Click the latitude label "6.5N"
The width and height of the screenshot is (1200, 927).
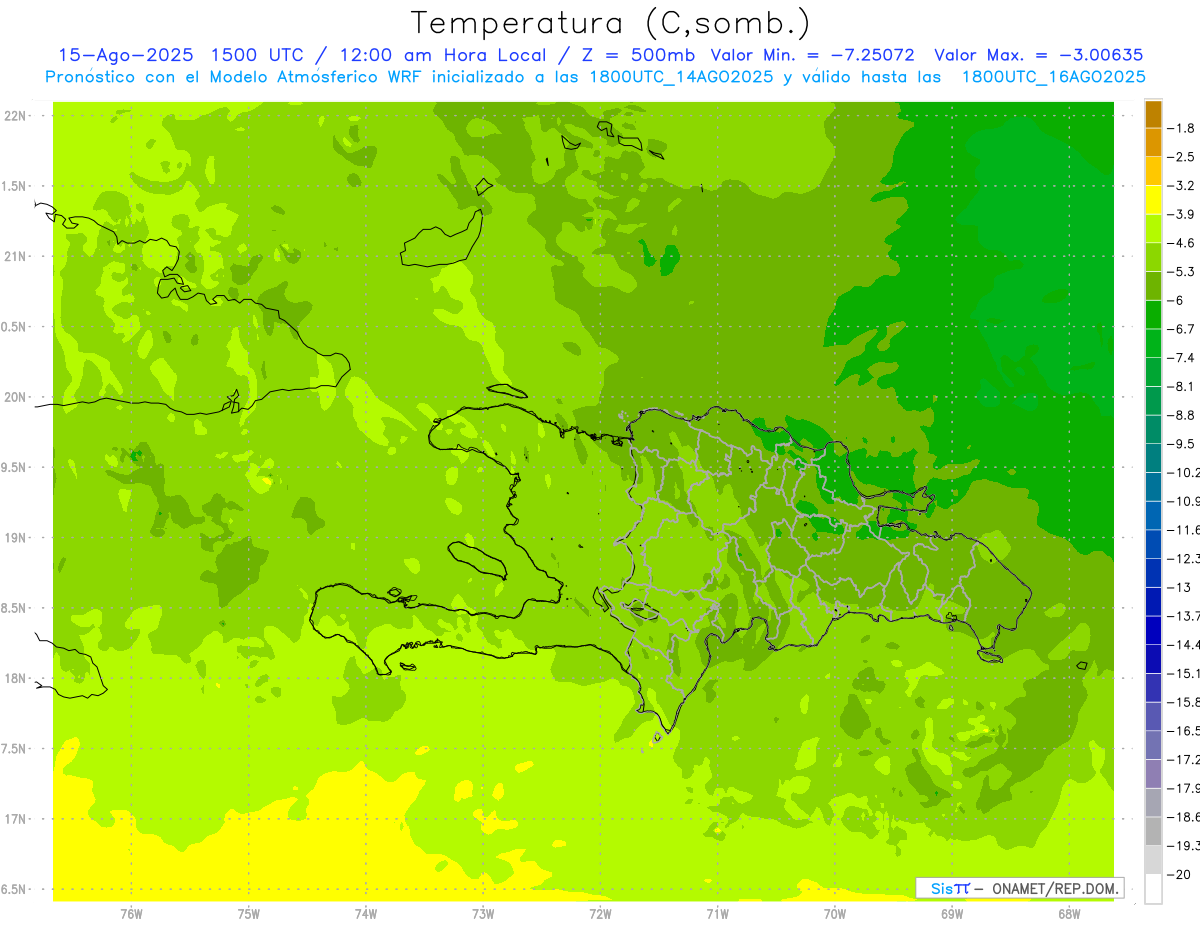click(x=13, y=889)
